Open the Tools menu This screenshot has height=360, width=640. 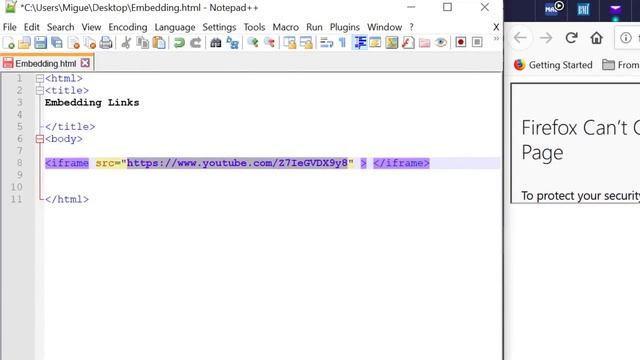point(254,27)
